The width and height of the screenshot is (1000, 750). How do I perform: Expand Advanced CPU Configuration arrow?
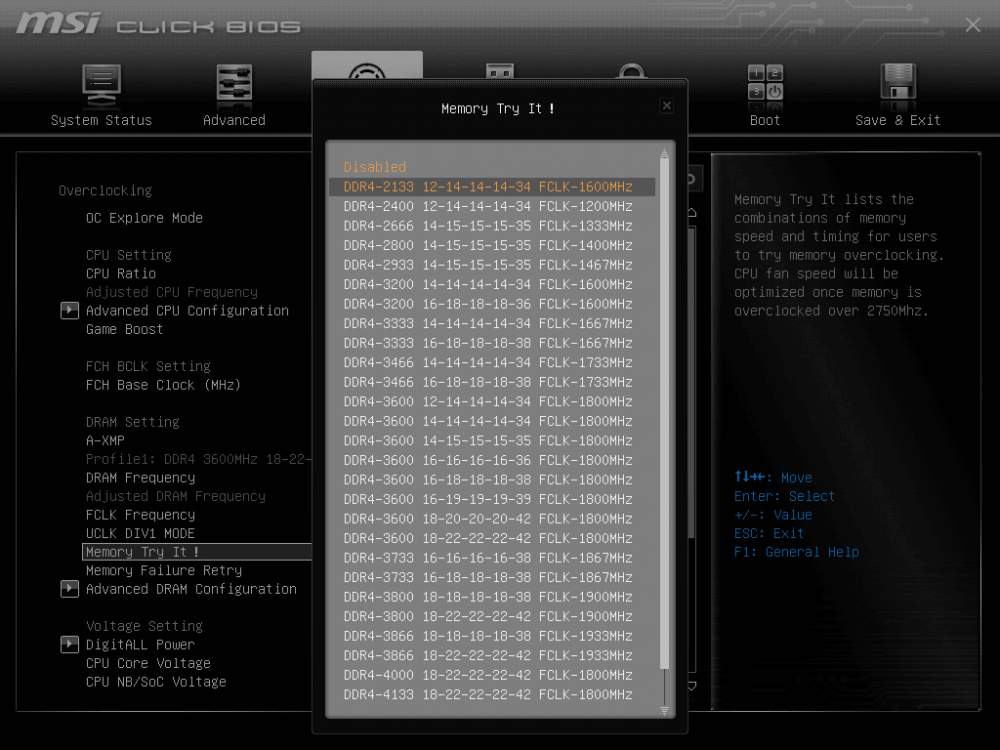[x=69, y=311]
